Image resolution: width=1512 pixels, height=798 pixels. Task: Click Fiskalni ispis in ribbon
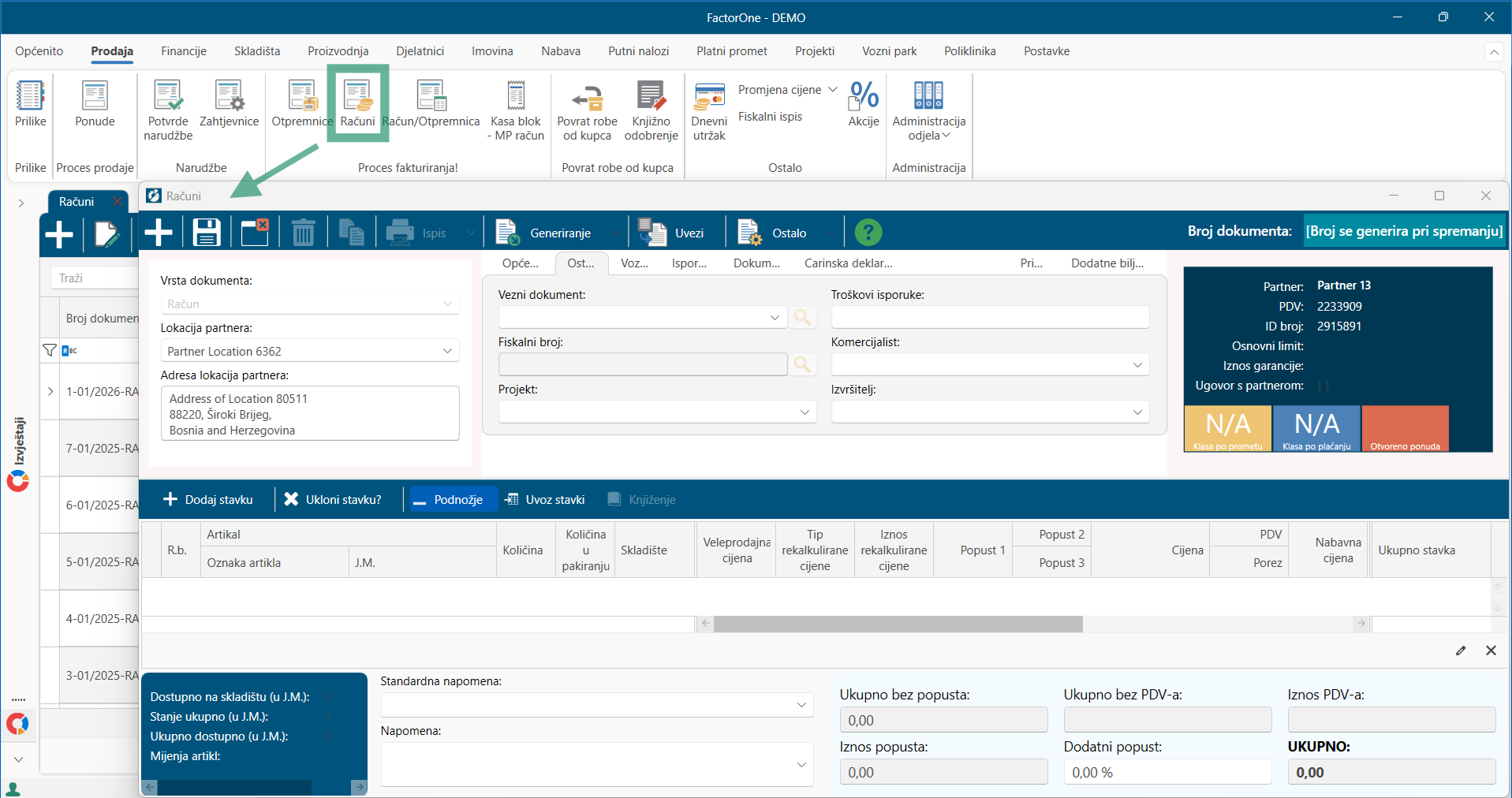coord(770,117)
